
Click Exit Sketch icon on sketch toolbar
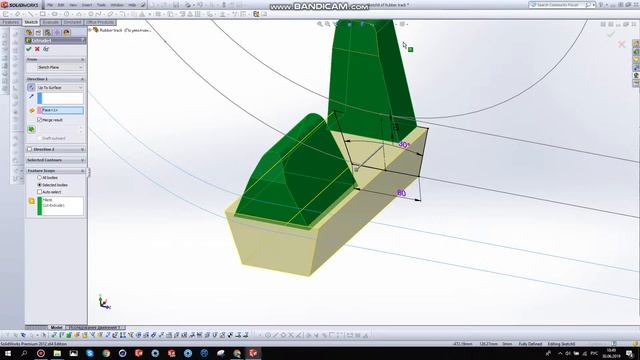tap(6, 14)
